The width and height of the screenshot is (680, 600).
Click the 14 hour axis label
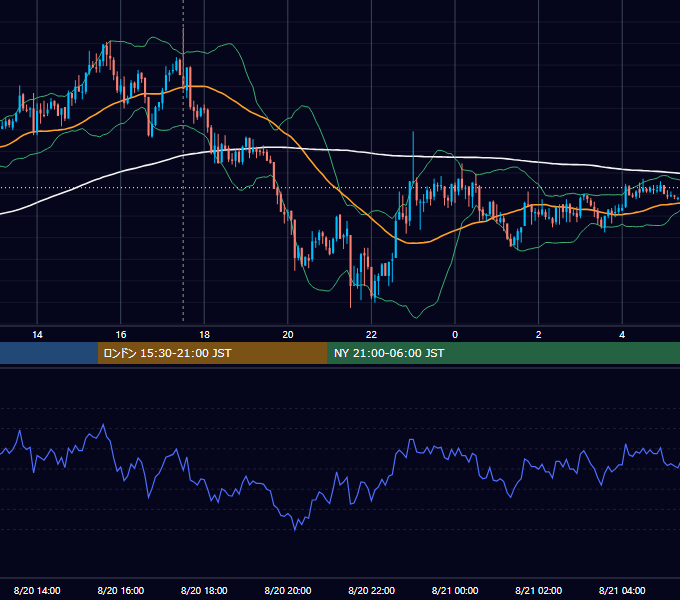[37, 335]
